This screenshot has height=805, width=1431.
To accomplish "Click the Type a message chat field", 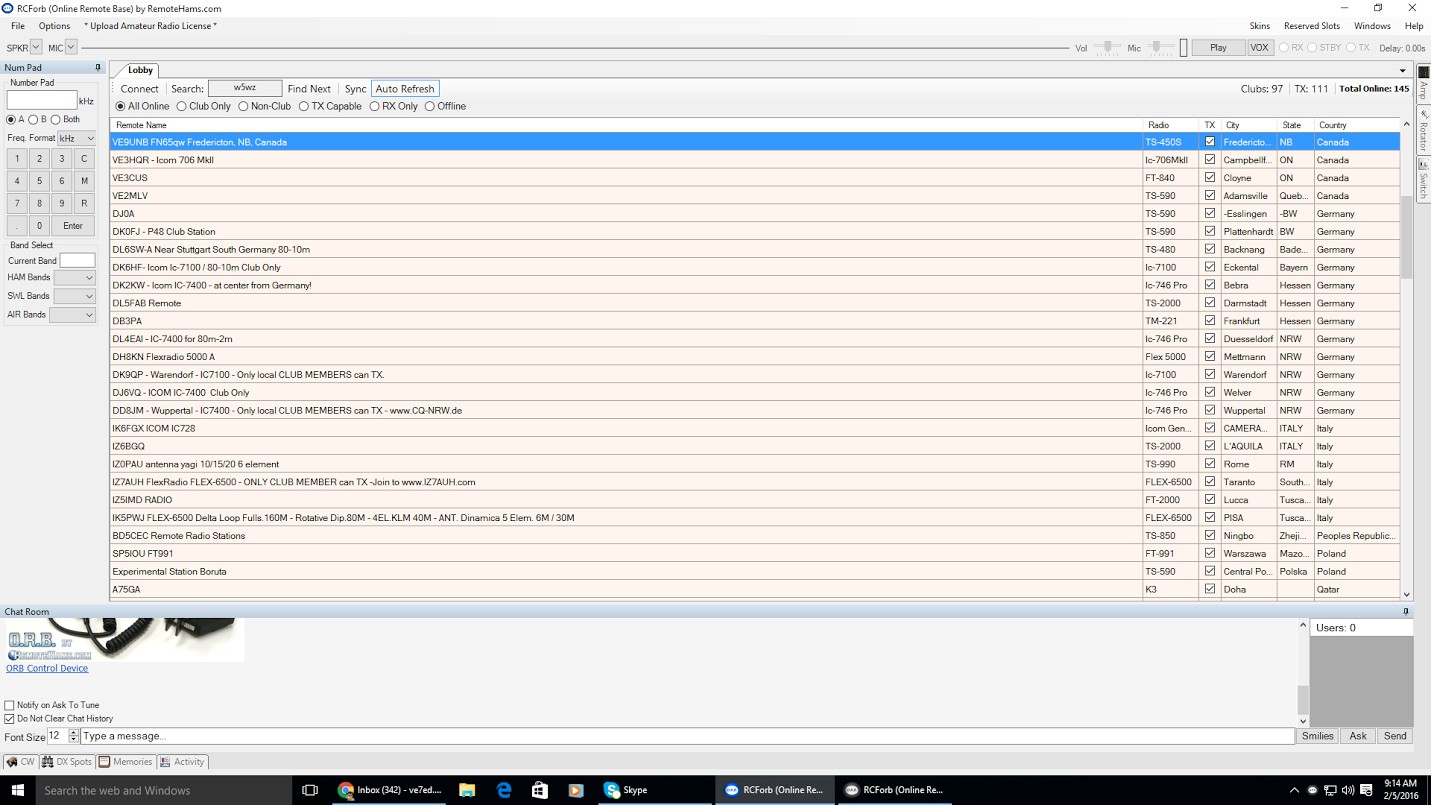I will (x=687, y=736).
